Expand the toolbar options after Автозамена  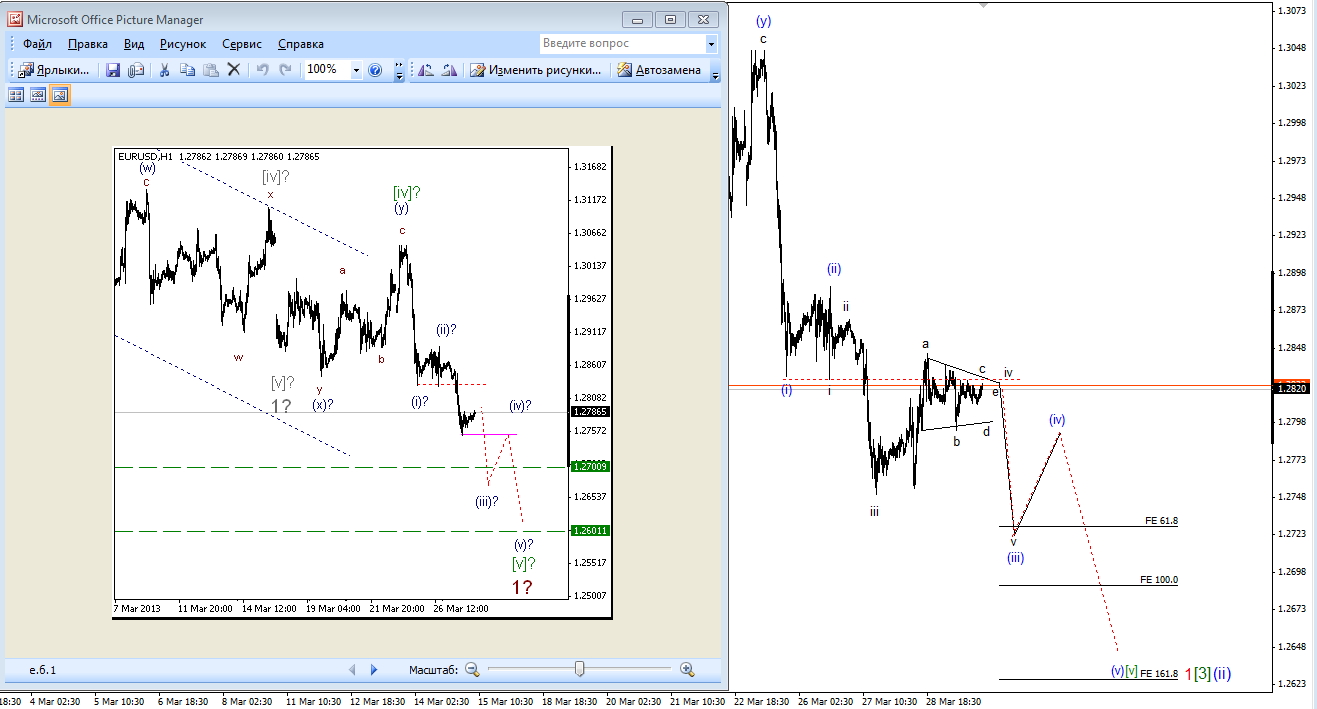(x=715, y=70)
